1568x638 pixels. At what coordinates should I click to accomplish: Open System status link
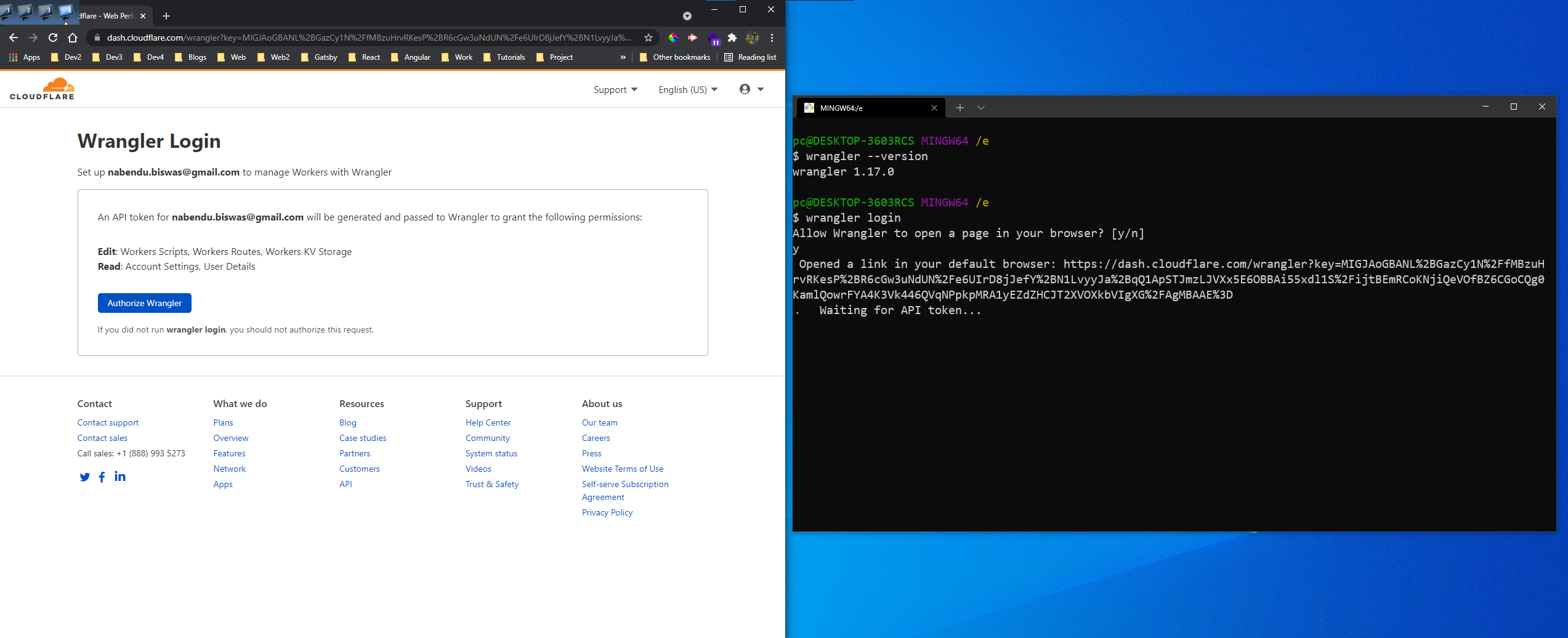coord(491,453)
